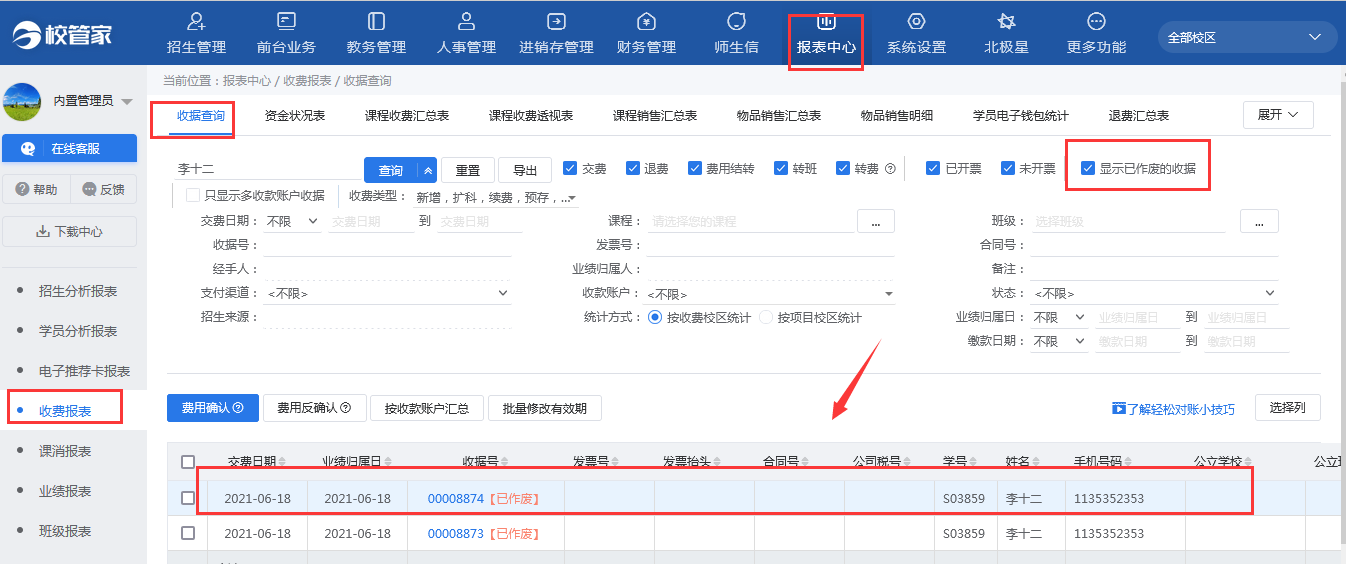The height and width of the screenshot is (564, 1346).
Task: Toggle the 已开票 checkbox
Action: [933, 168]
